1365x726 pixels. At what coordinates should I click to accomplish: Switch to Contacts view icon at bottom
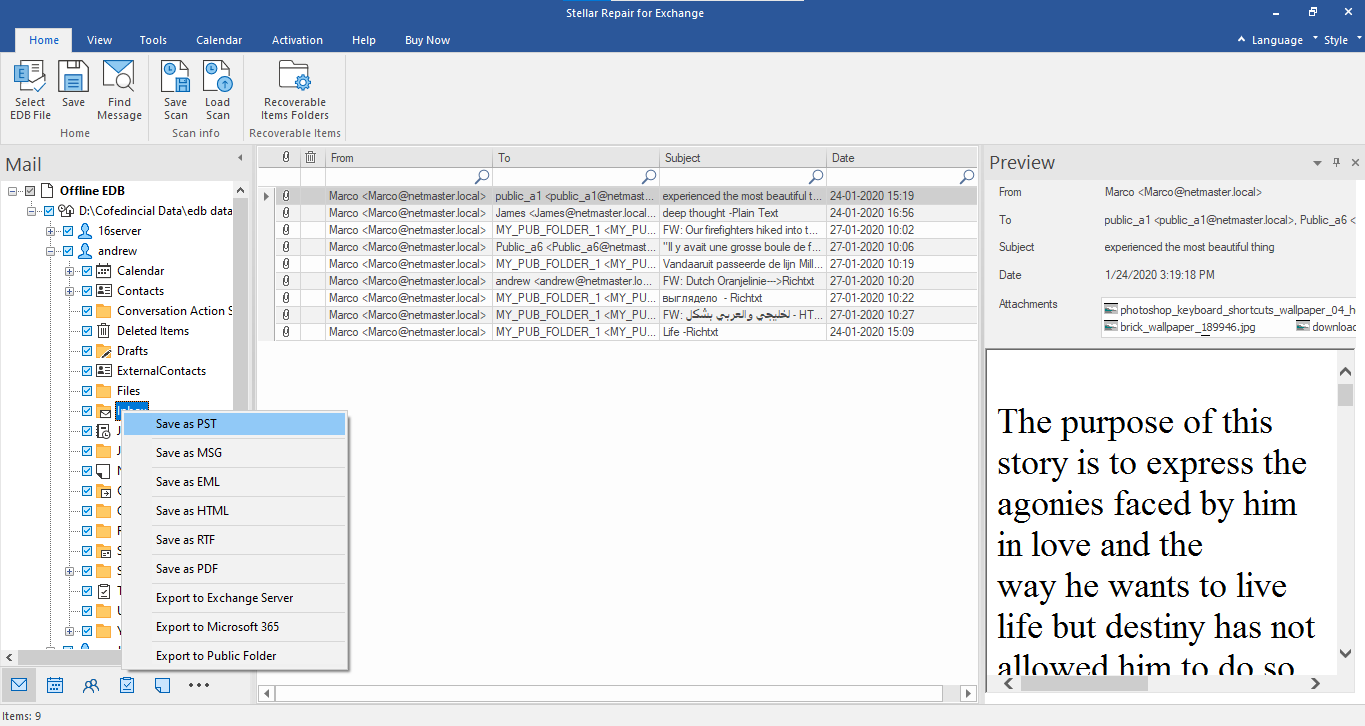[x=91, y=685]
